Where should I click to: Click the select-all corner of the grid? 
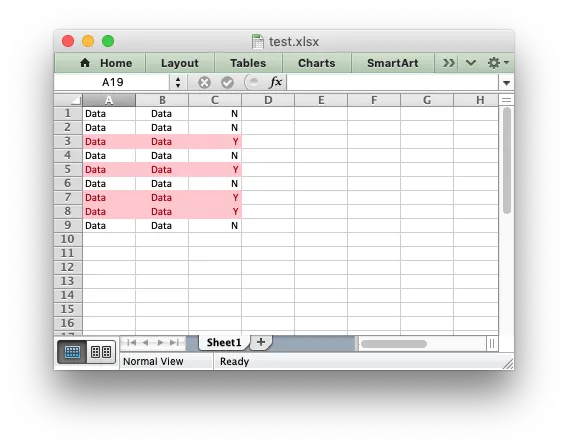coord(68,100)
